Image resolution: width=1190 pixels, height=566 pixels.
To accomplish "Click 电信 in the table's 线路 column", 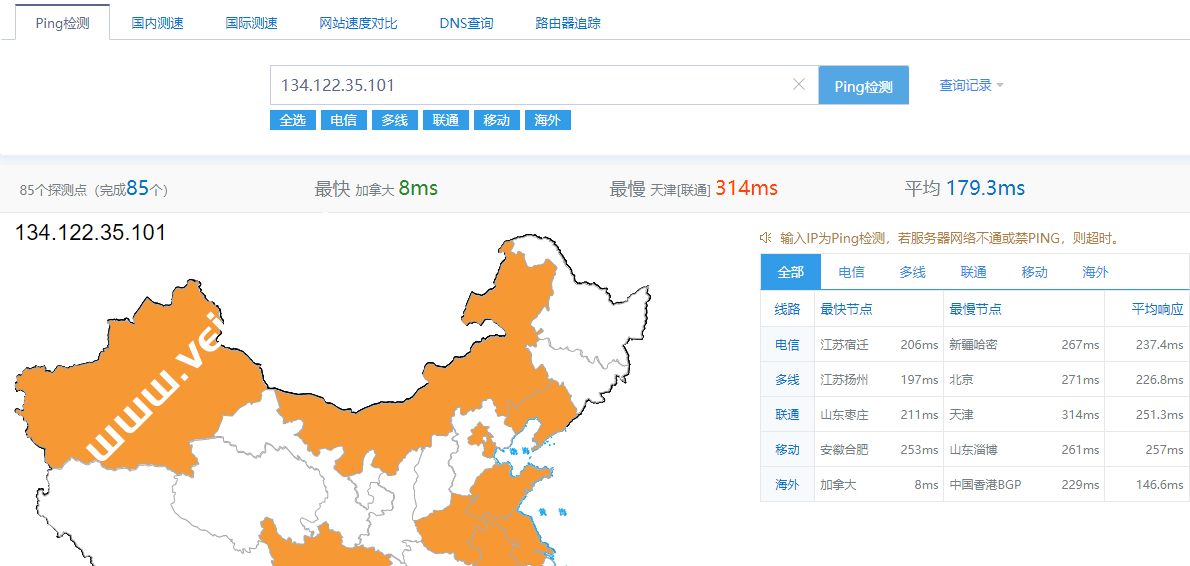I will [x=787, y=344].
